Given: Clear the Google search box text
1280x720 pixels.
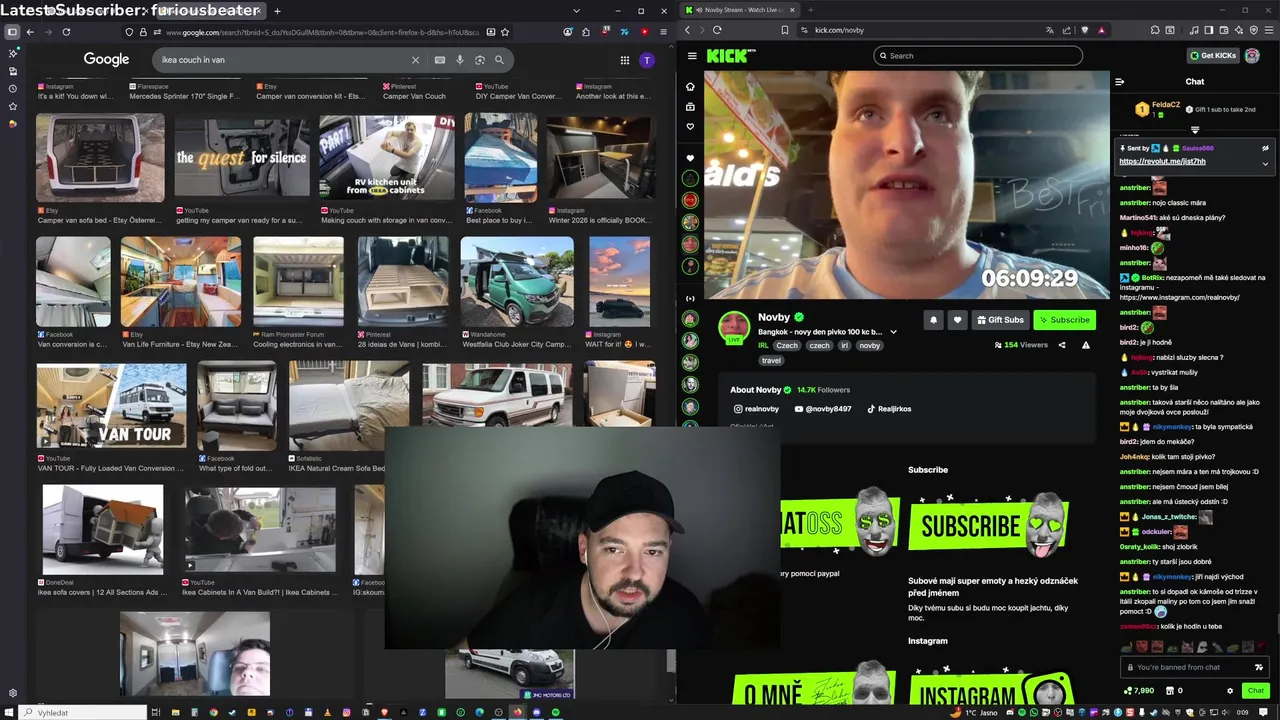Looking at the screenshot, I should tap(415, 60).
